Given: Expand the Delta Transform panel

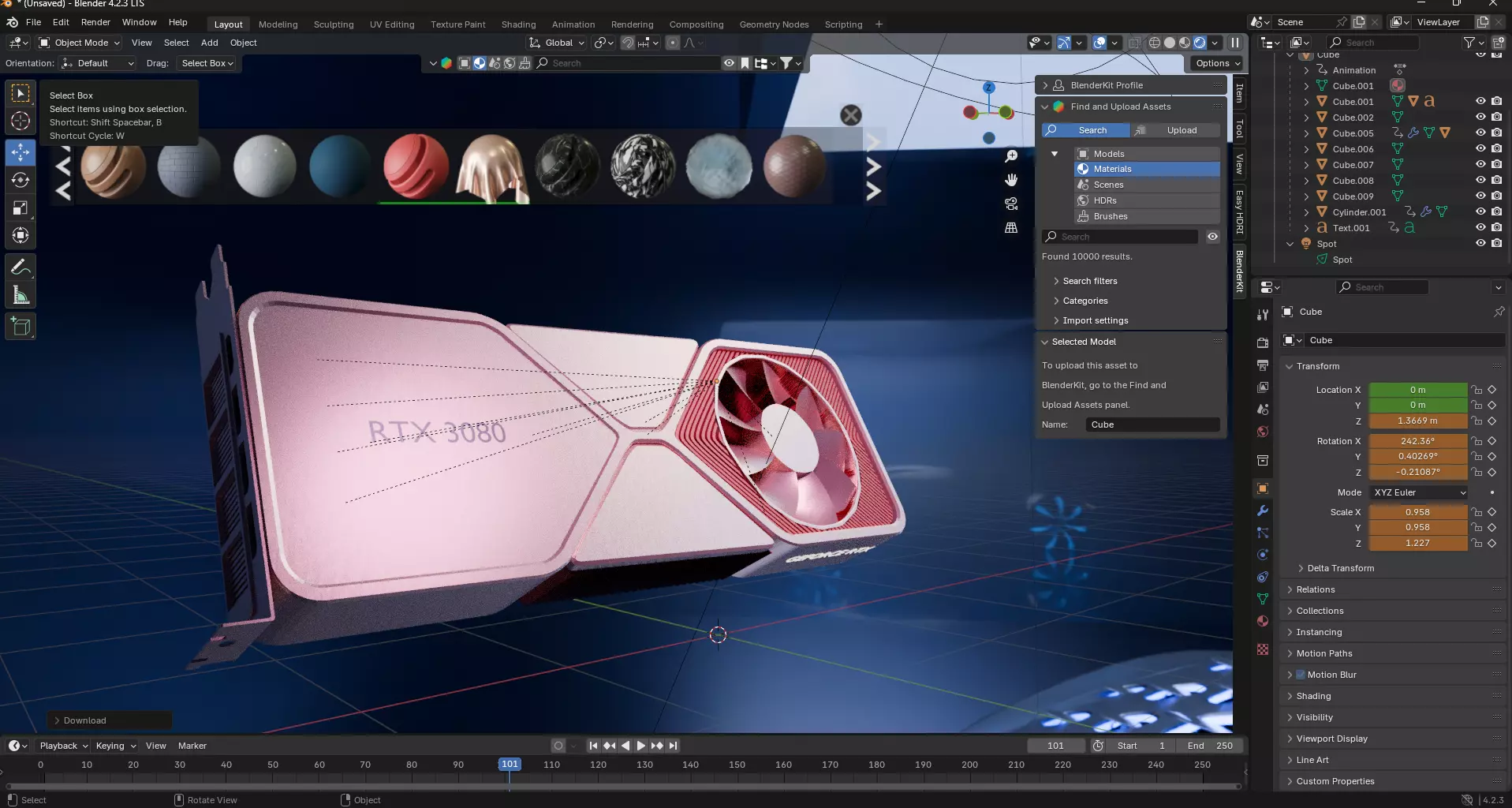Looking at the screenshot, I should [x=1340, y=568].
